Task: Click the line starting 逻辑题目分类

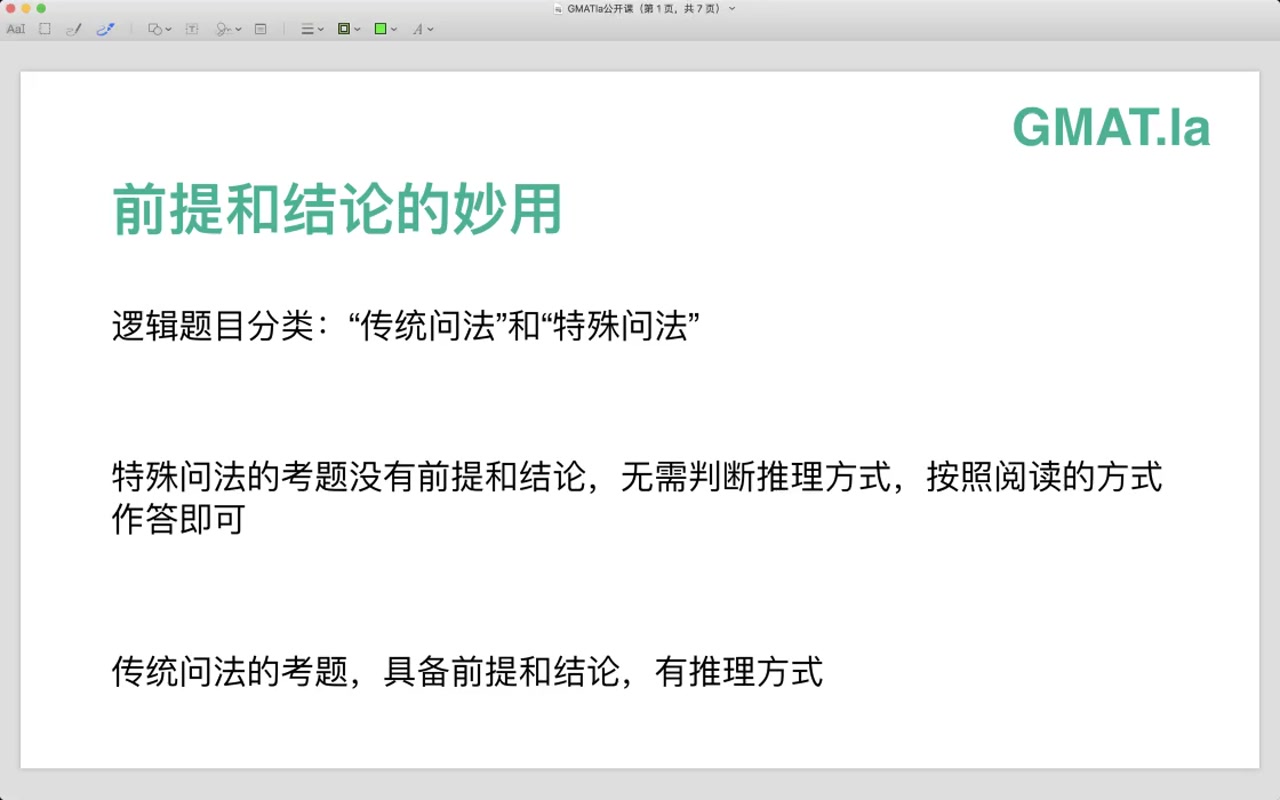Action: (405, 327)
